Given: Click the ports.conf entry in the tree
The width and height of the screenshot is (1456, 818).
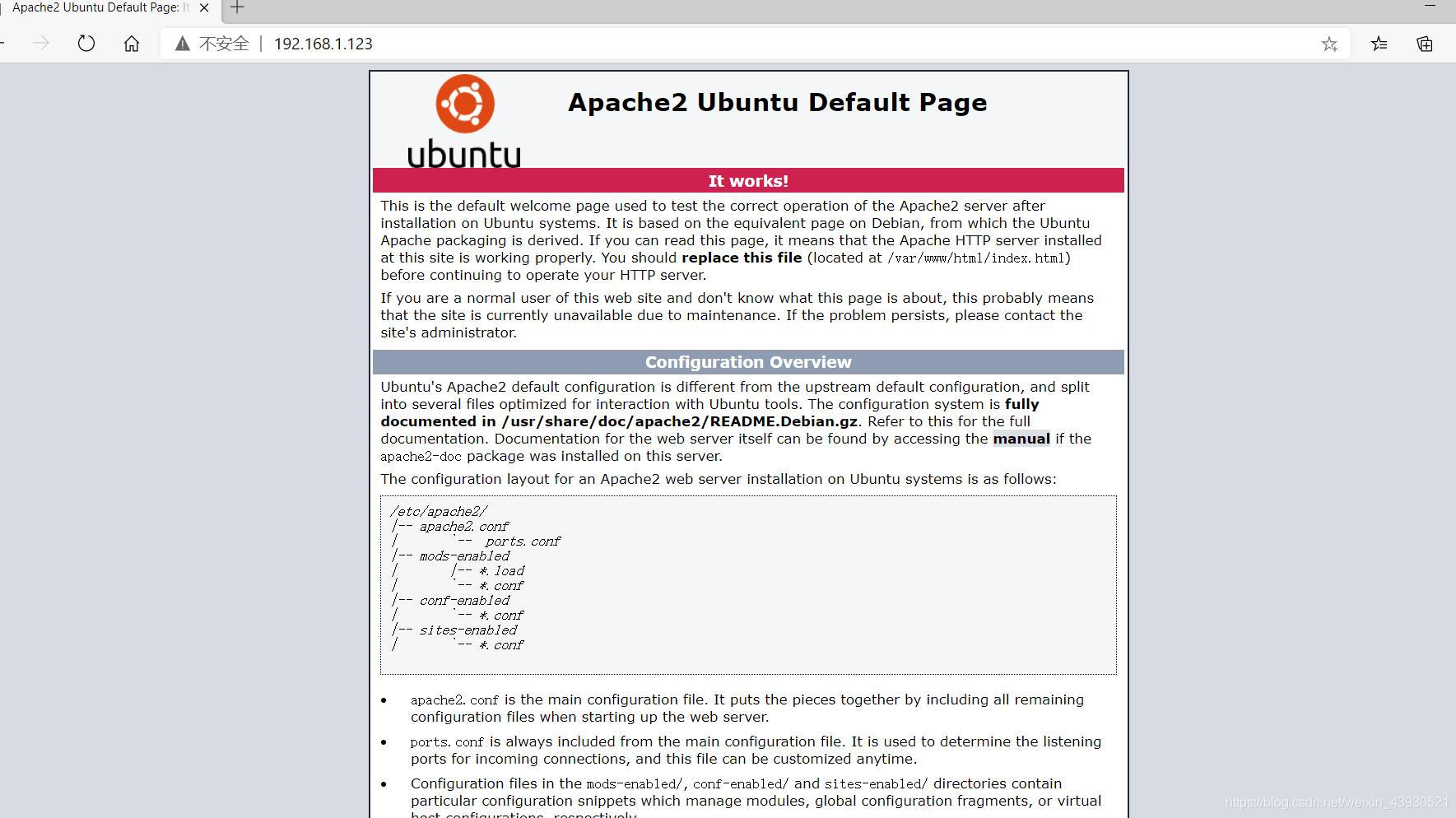Looking at the screenshot, I should coord(522,541).
